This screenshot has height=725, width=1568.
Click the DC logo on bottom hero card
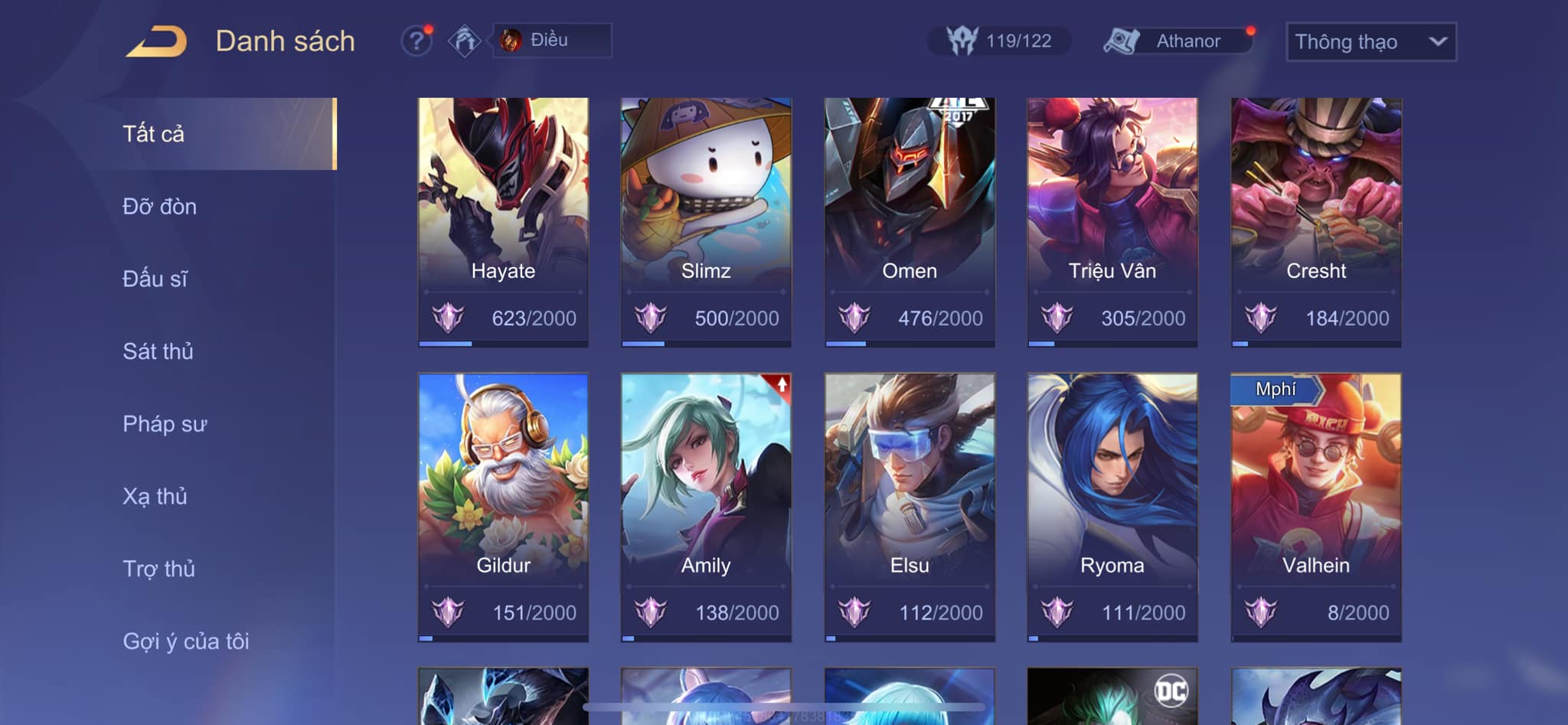pos(1171,692)
